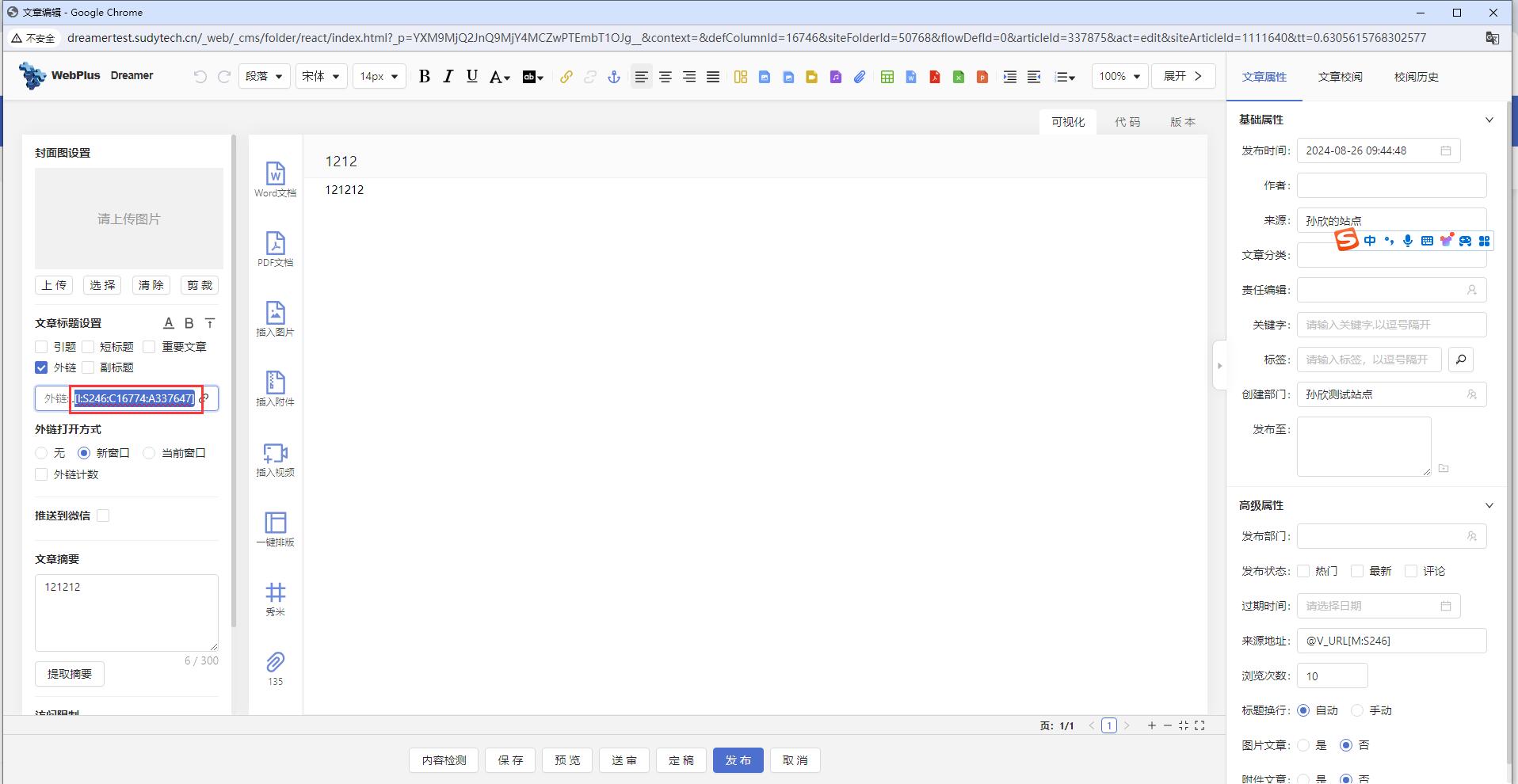
Task: Click the 提取摘要 button
Action: (x=70, y=674)
